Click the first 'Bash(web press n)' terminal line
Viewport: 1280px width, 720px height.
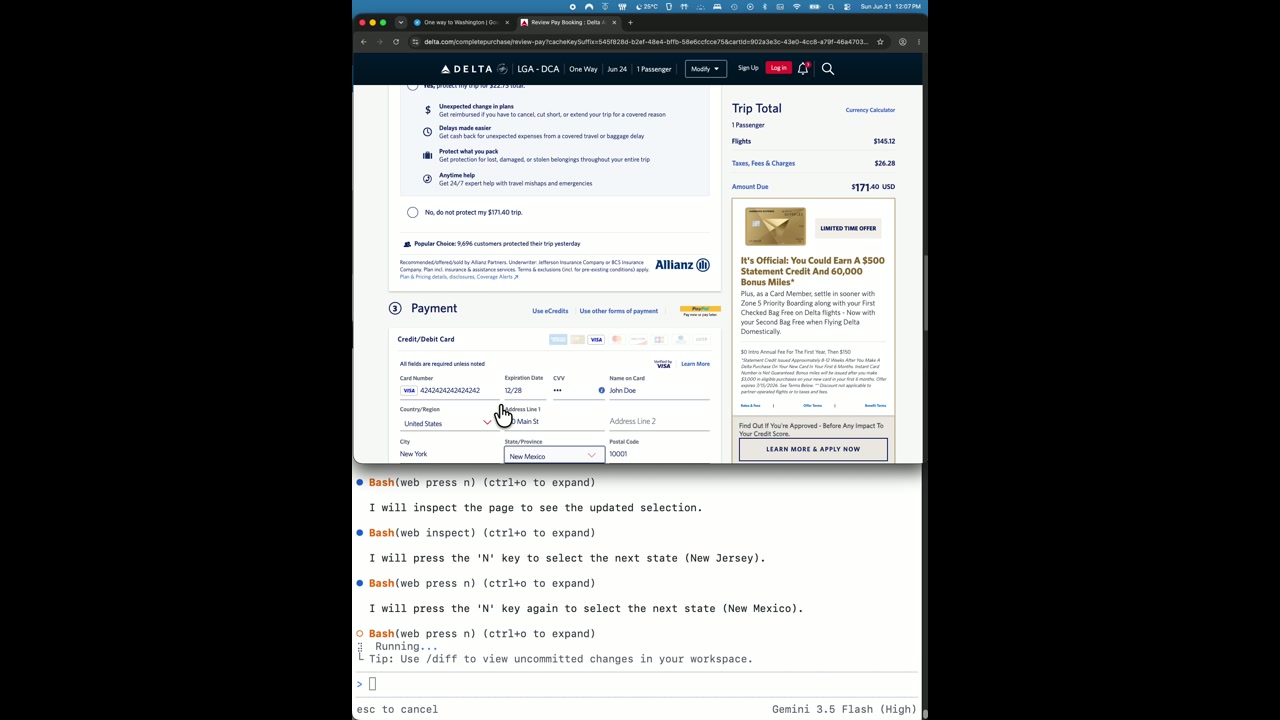point(482,482)
